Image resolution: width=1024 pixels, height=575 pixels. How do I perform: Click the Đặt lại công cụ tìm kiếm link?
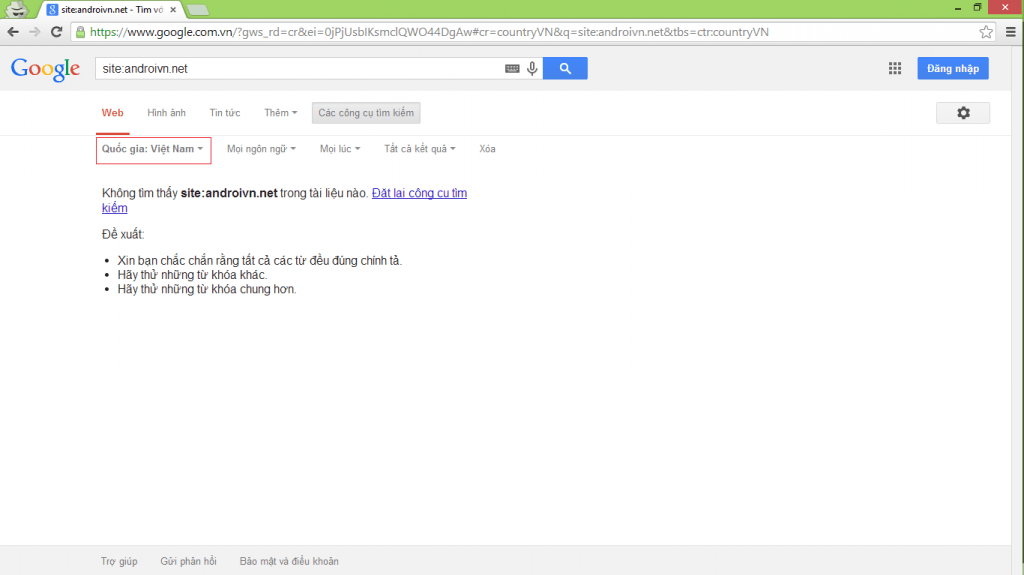419,193
